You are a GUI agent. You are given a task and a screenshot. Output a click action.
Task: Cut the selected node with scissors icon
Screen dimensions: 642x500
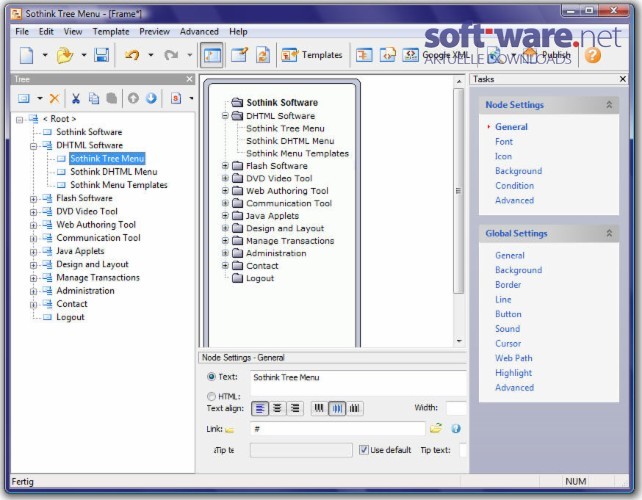click(76, 98)
